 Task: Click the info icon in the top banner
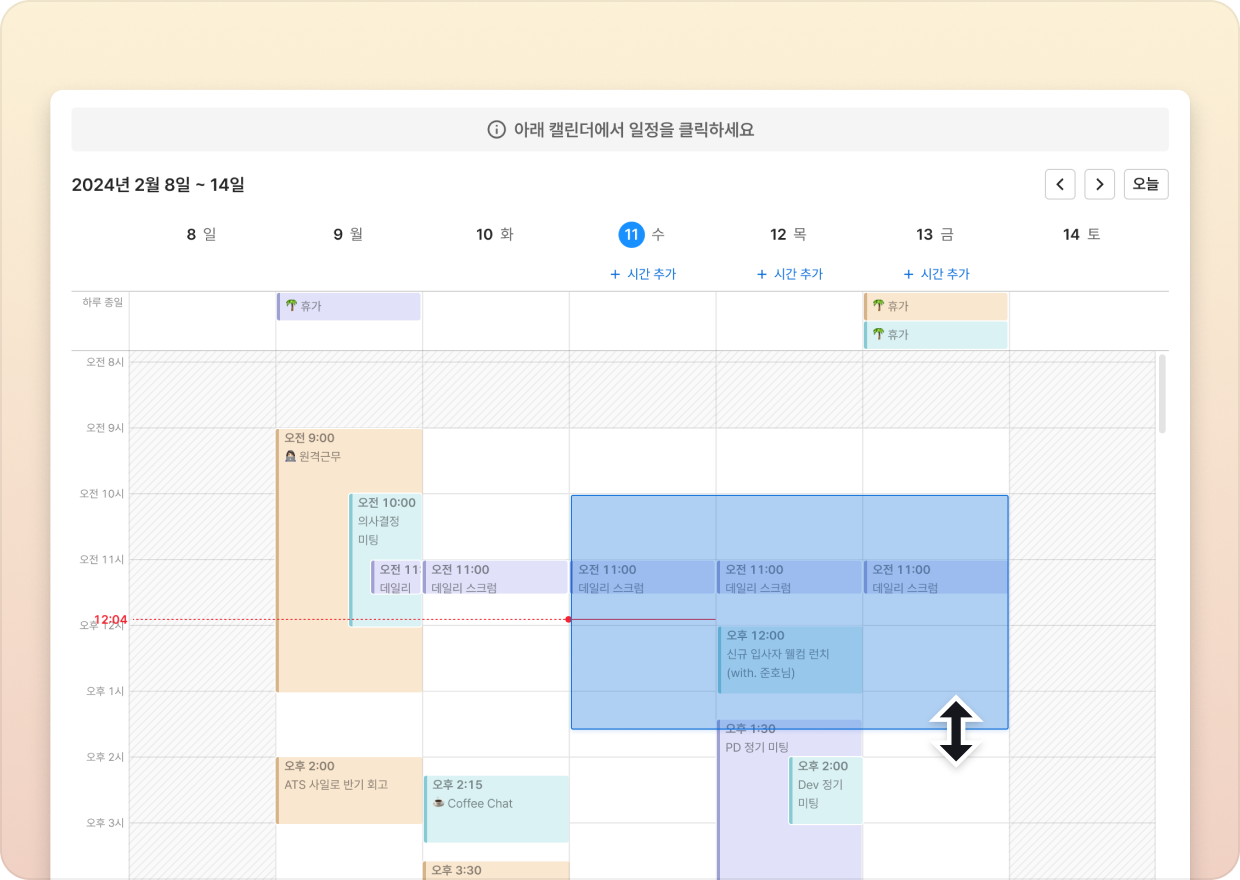[x=496, y=130]
